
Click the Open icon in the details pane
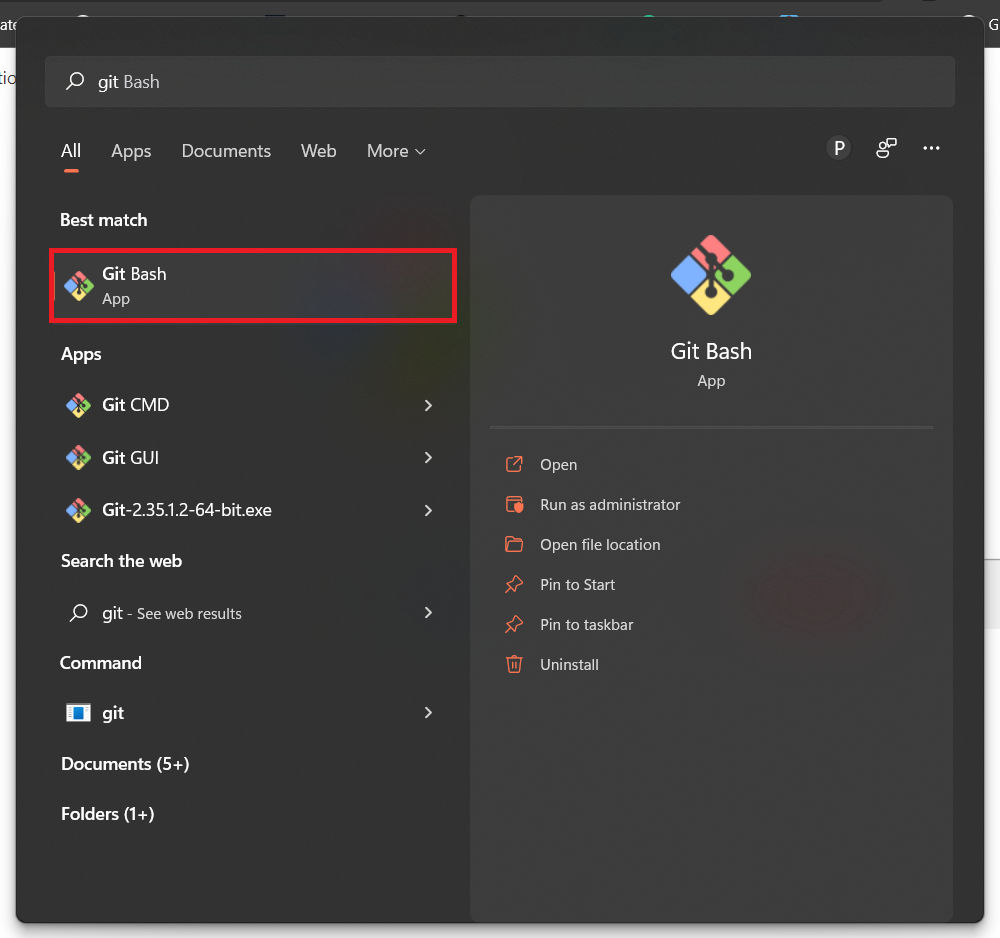[x=514, y=464]
